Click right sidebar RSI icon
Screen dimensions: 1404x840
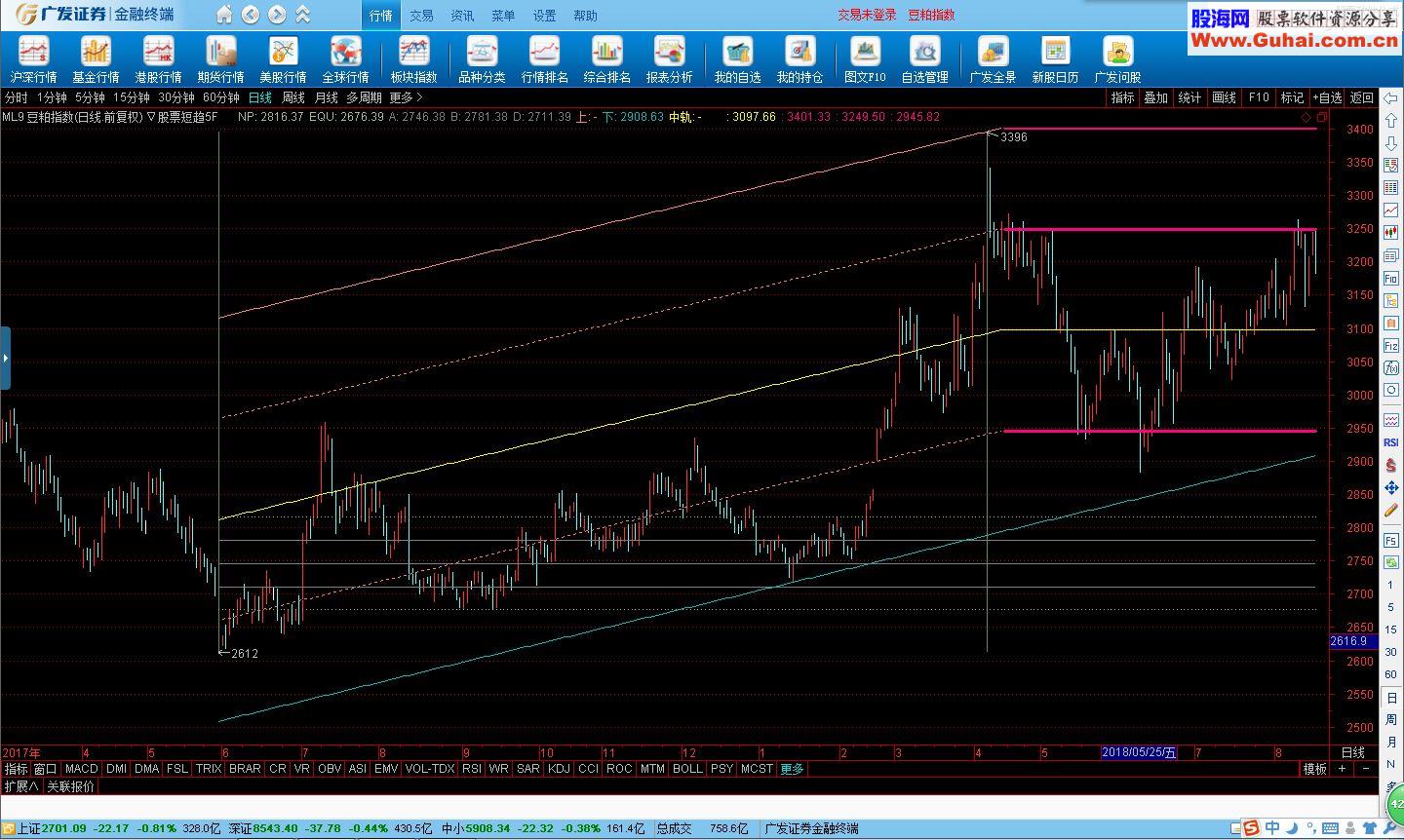1391,442
